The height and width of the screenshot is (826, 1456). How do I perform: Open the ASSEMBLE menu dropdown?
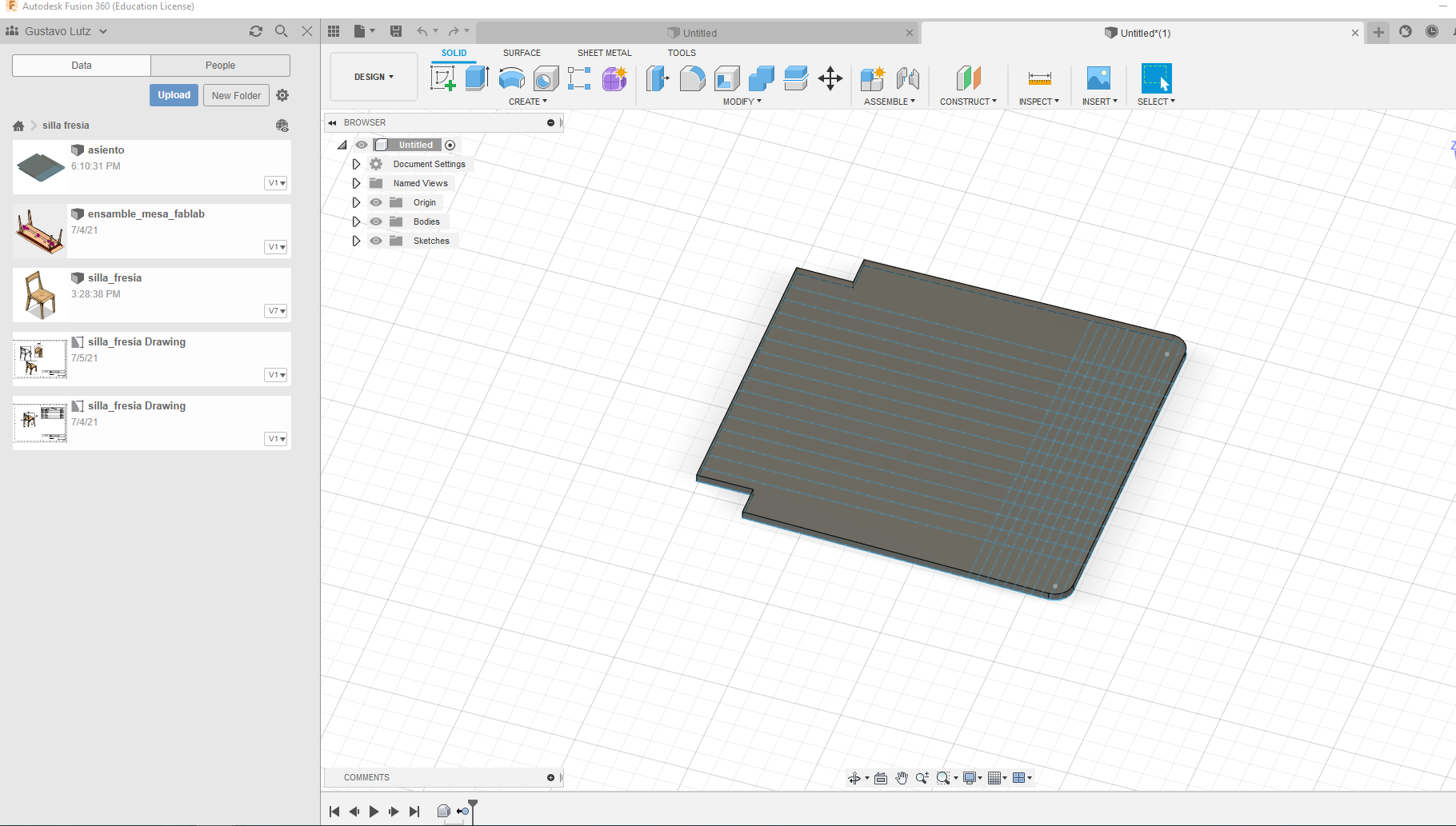890,102
